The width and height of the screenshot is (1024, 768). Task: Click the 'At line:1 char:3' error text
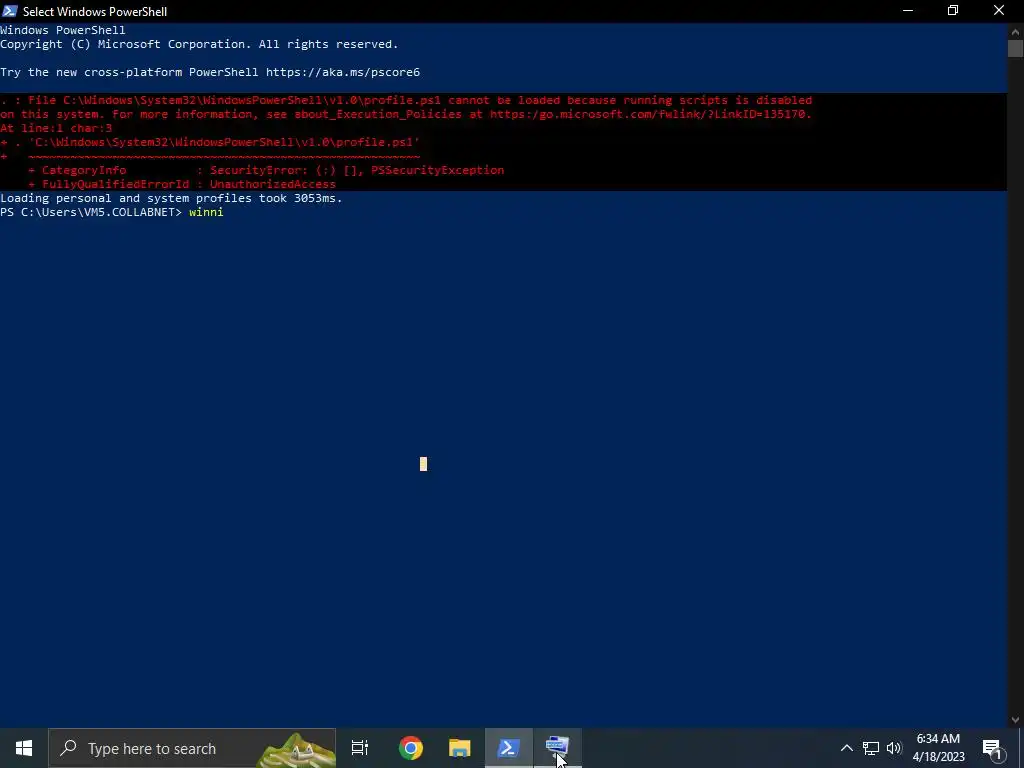tap(56, 128)
